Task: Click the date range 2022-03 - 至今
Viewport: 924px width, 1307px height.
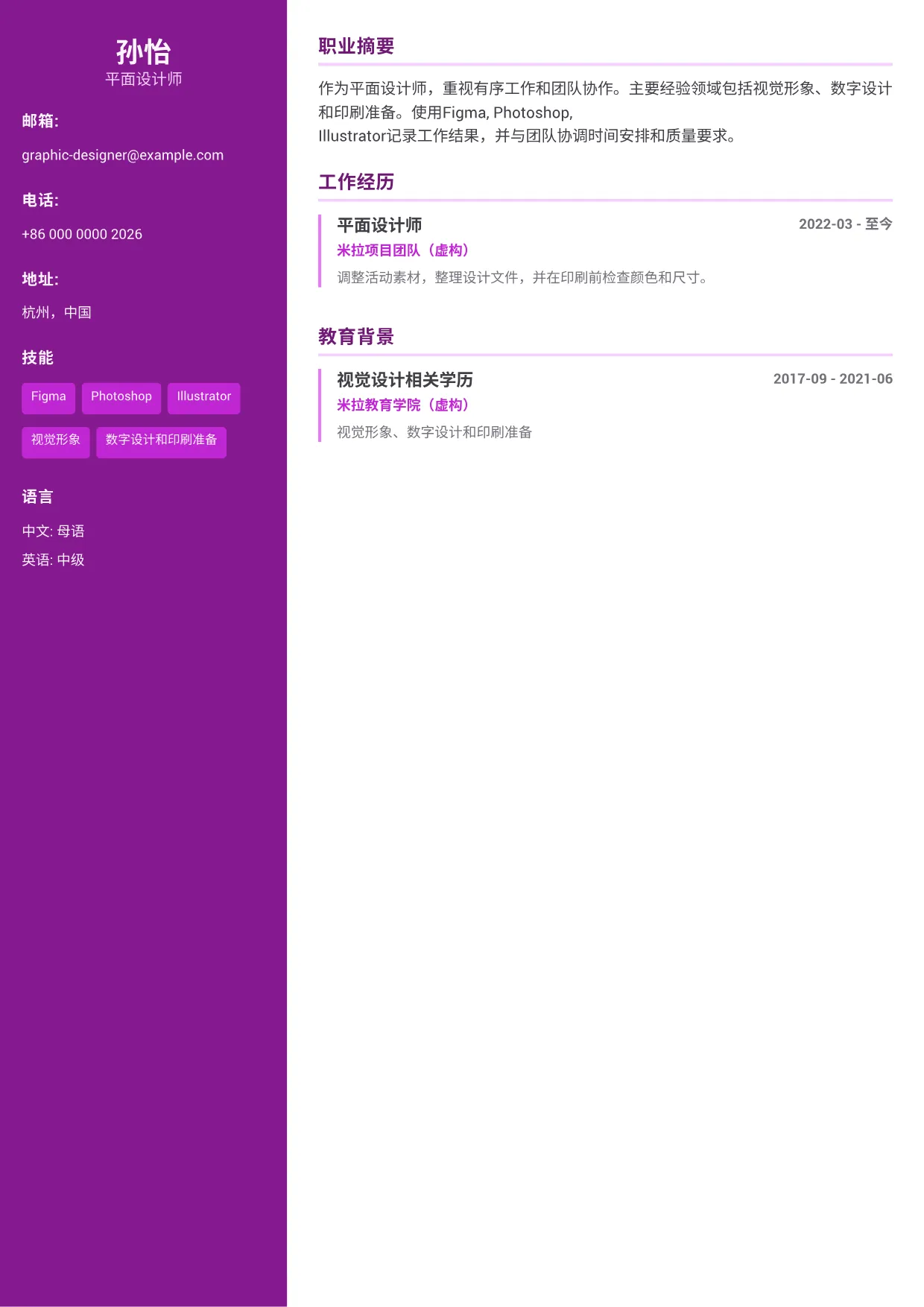Action: point(846,224)
